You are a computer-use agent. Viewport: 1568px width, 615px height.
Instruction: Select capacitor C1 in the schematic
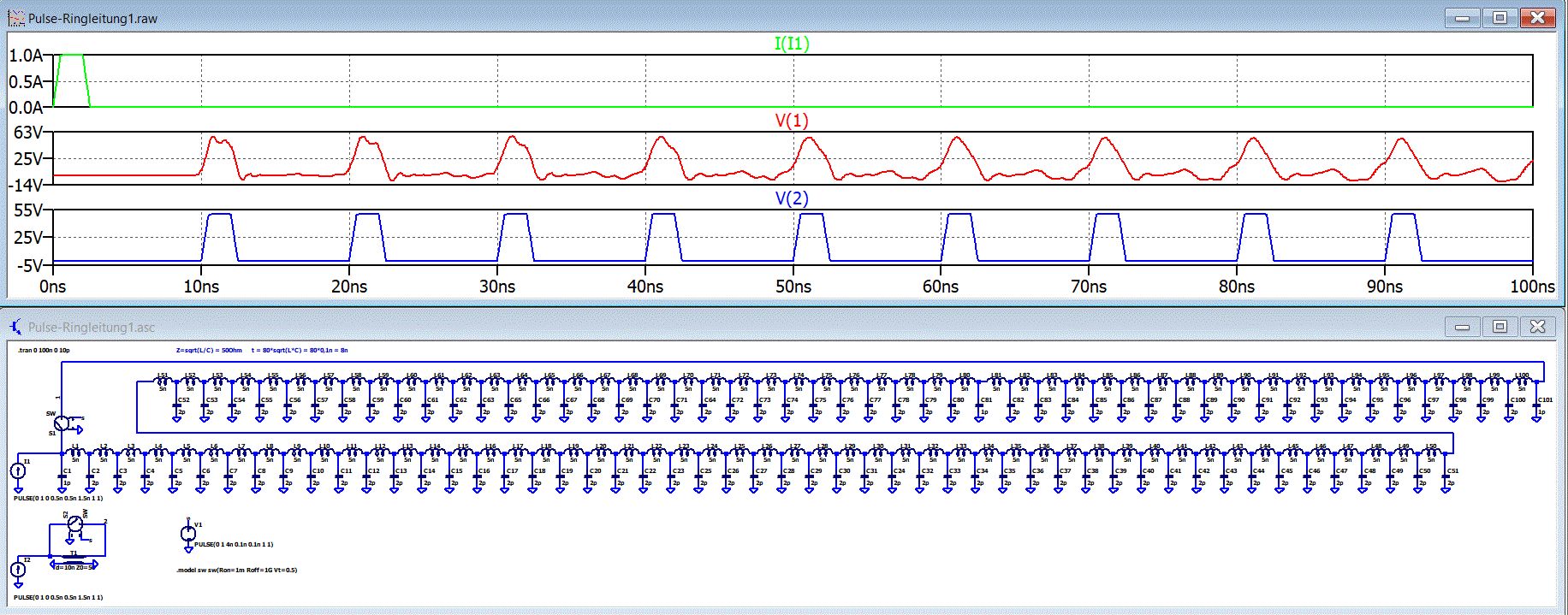pos(62,477)
